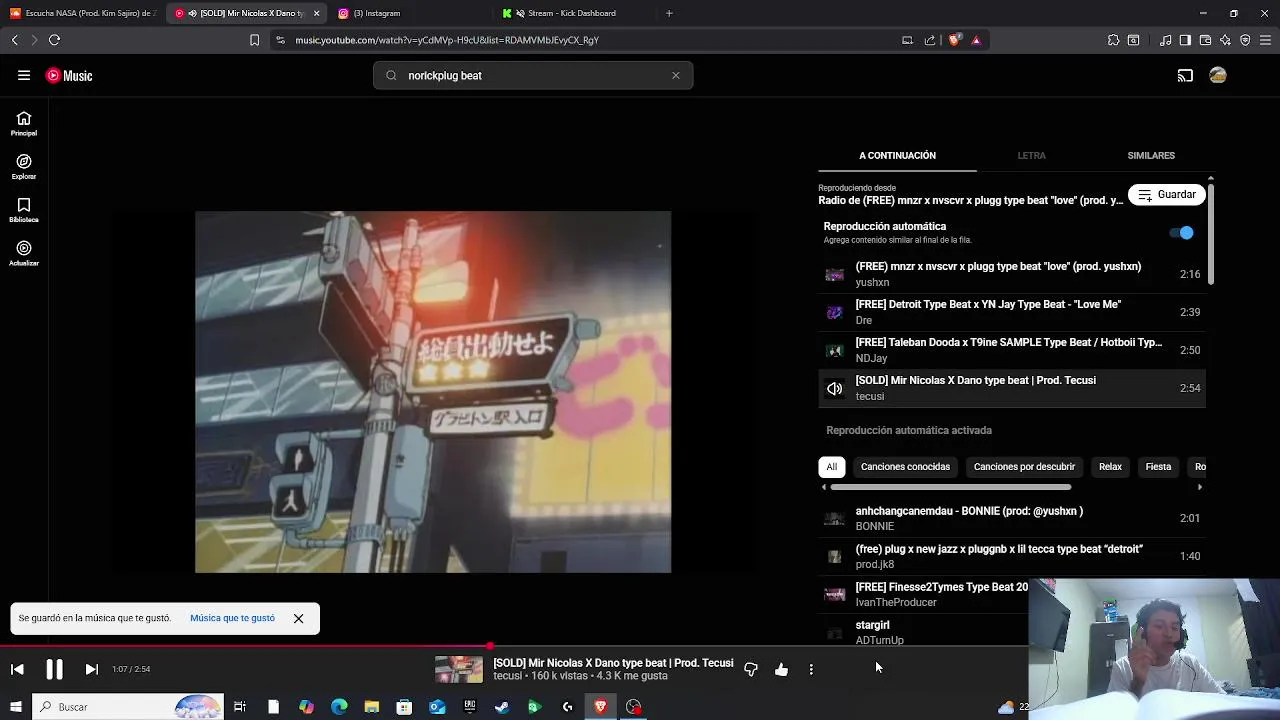
Task: Click the YouTube Music logo
Action: click(x=69, y=75)
